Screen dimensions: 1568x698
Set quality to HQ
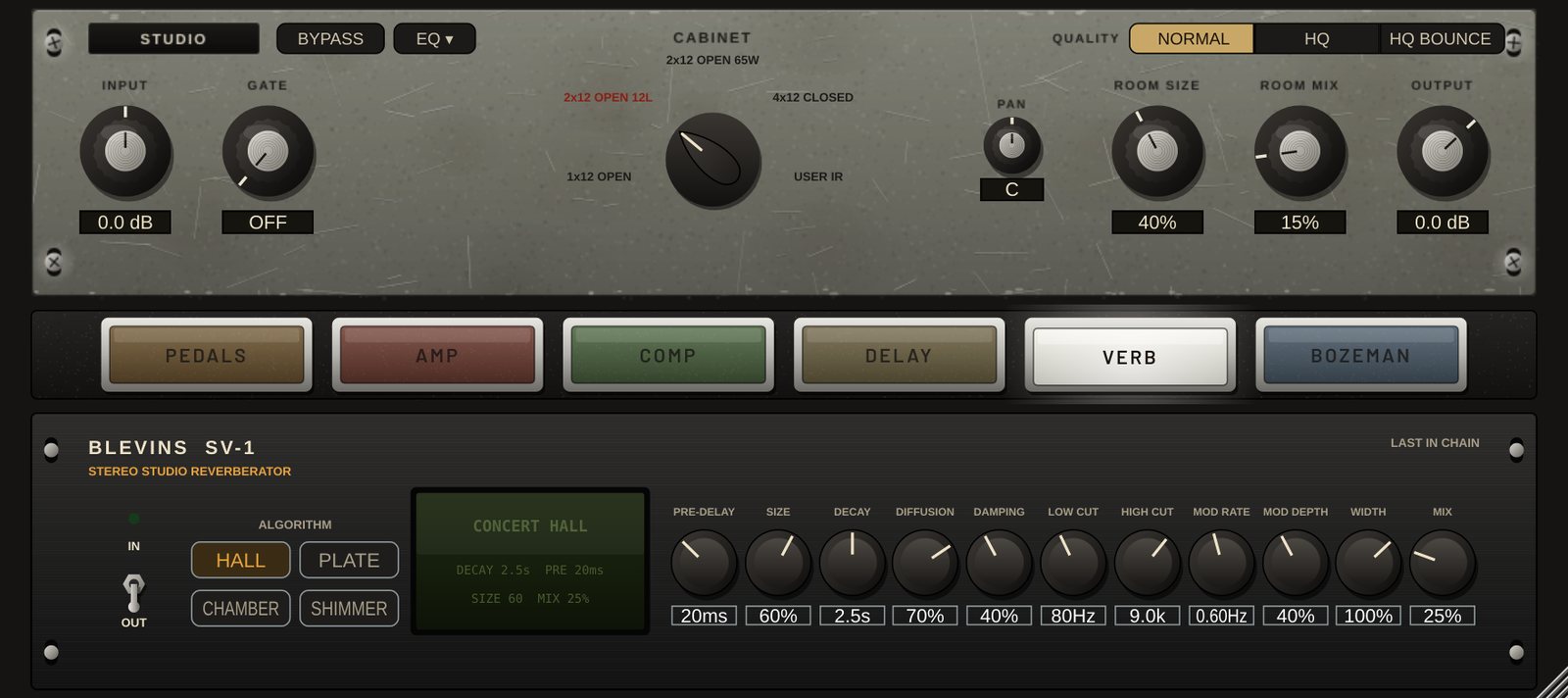coord(1316,38)
